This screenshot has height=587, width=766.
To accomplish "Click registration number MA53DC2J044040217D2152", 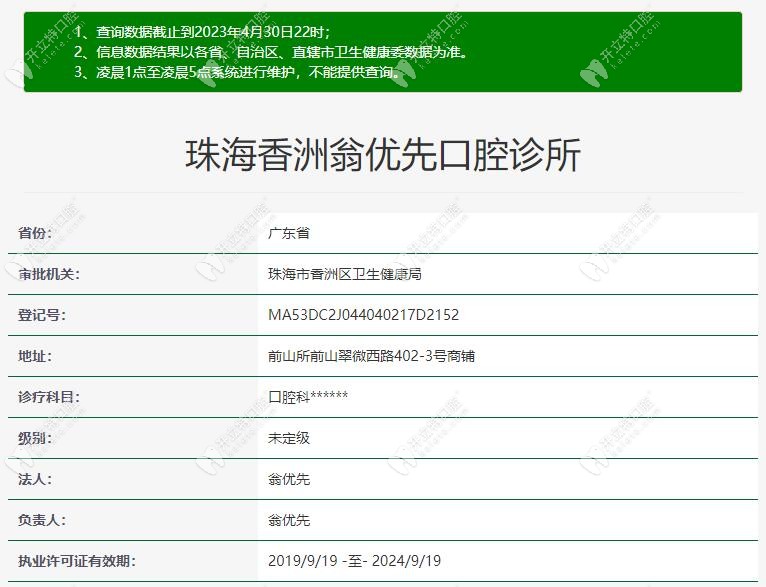I will point(363,315).
